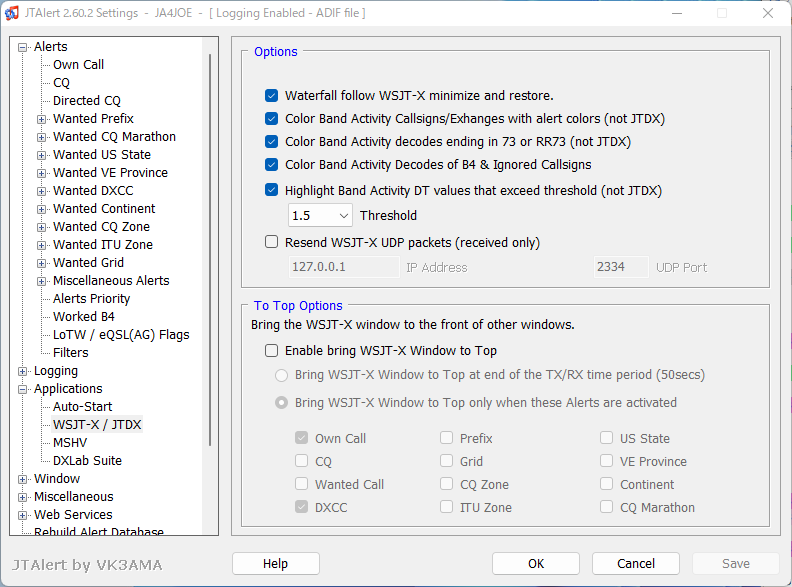This screenshot has height=587, width=792.
Task: Open Auto-Start under Applications
Action: 82,407
